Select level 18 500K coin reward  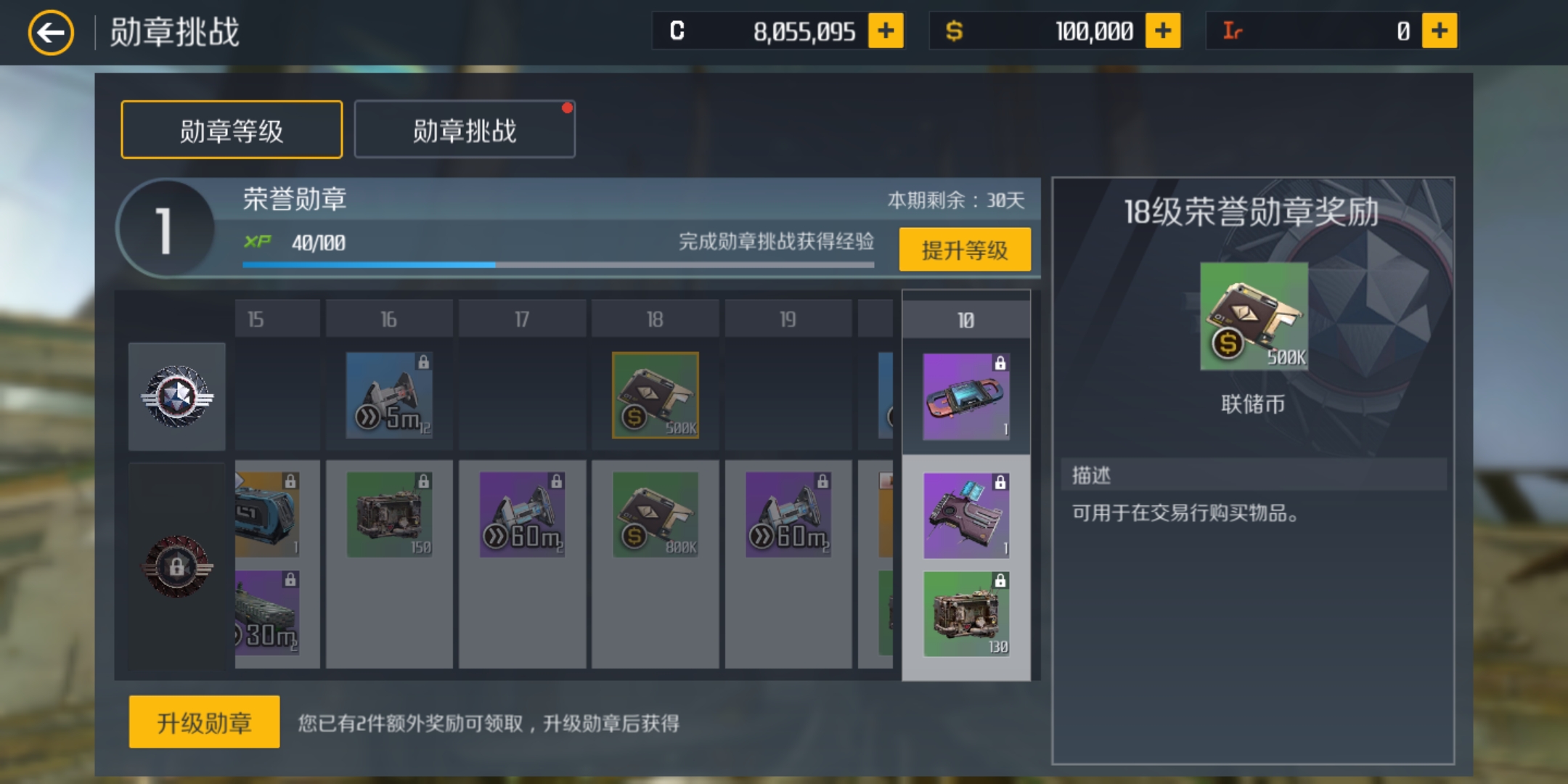point(656,396)
